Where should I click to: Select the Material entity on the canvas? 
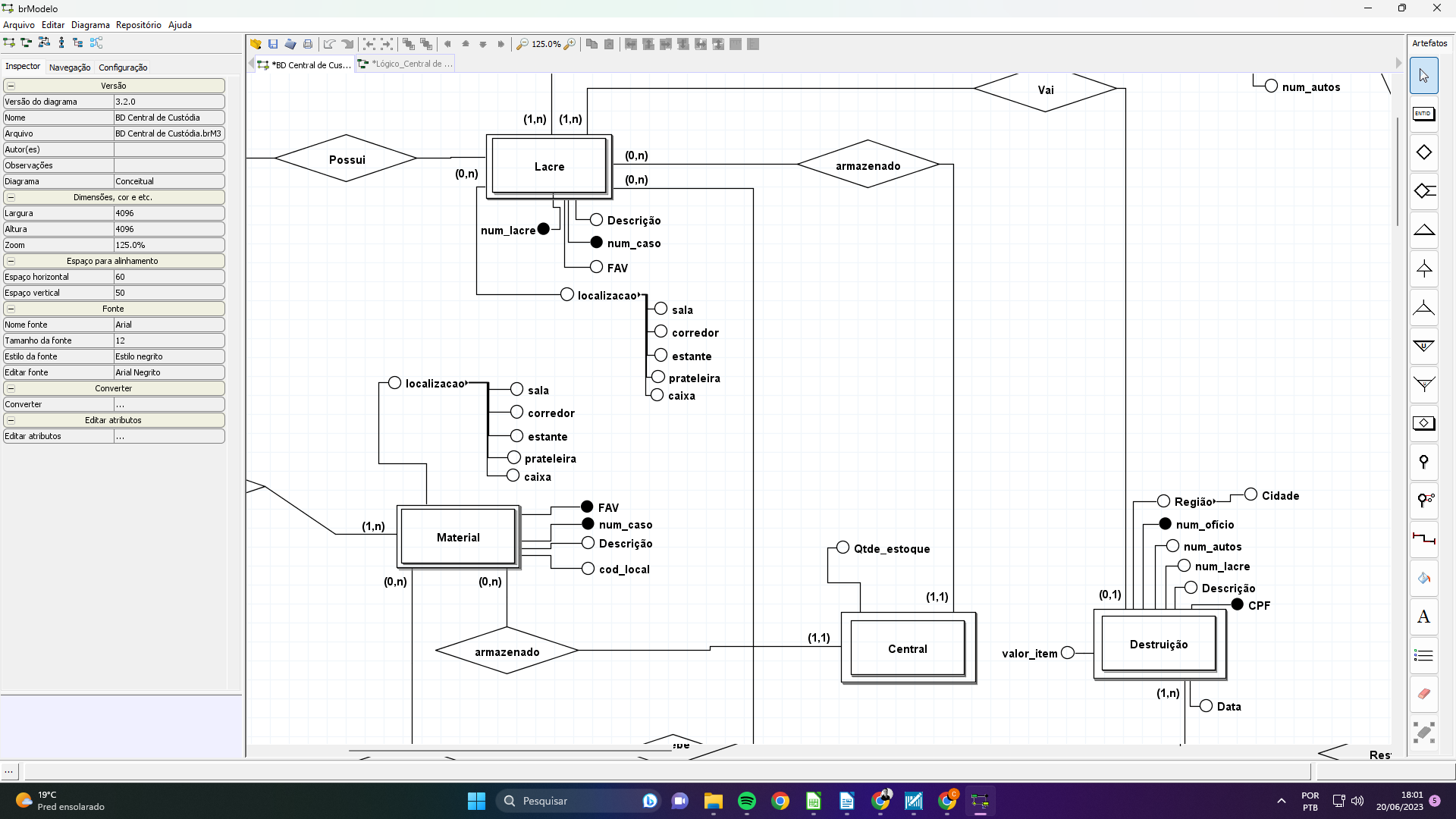(x=458, y=537)
